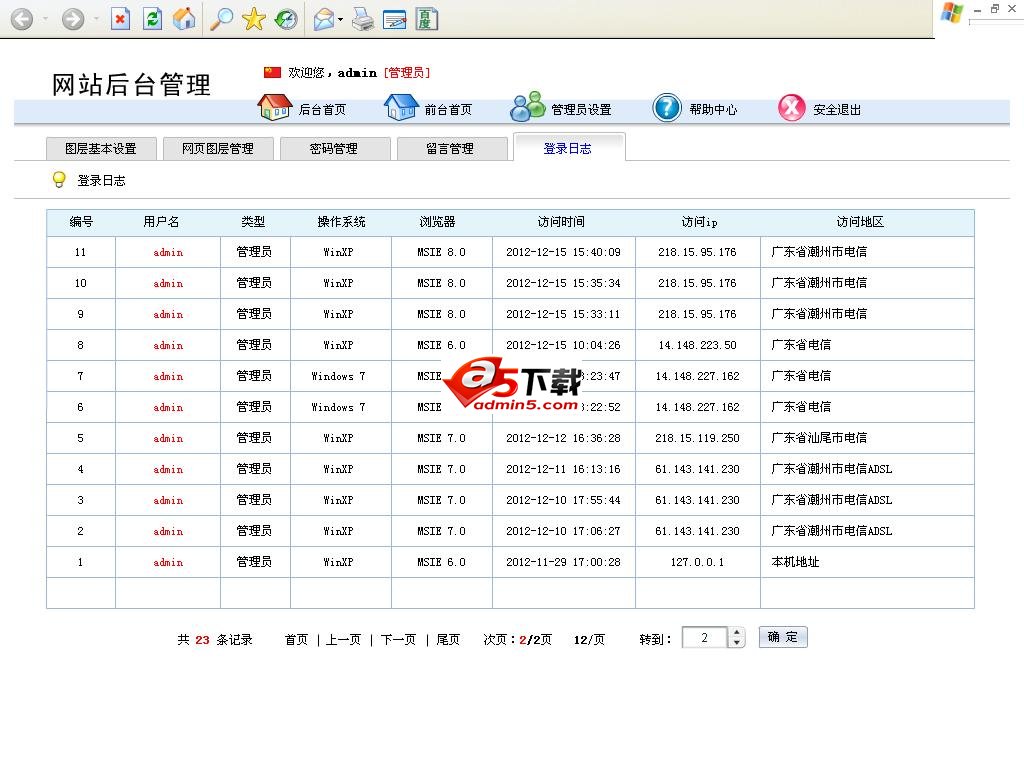The image size is (1024, 768).
Task: Click the 后台首页 red house icon
Action: coord(275,107)
